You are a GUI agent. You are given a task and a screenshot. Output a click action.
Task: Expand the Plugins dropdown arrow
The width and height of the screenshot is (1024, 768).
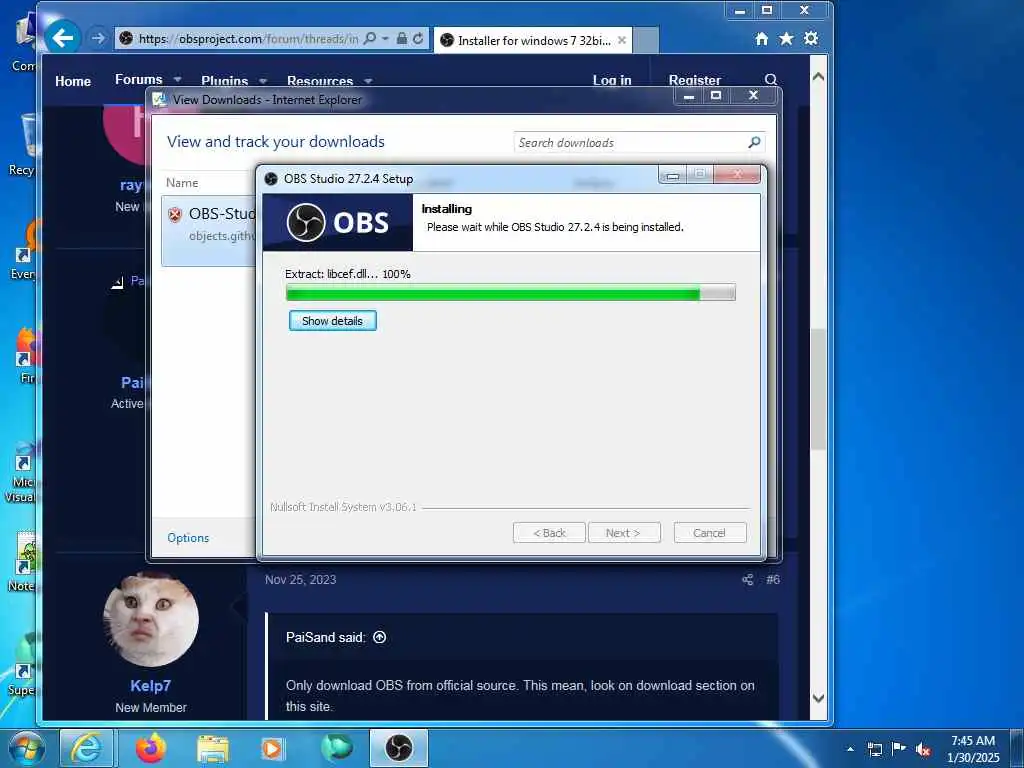pos(263,82)
